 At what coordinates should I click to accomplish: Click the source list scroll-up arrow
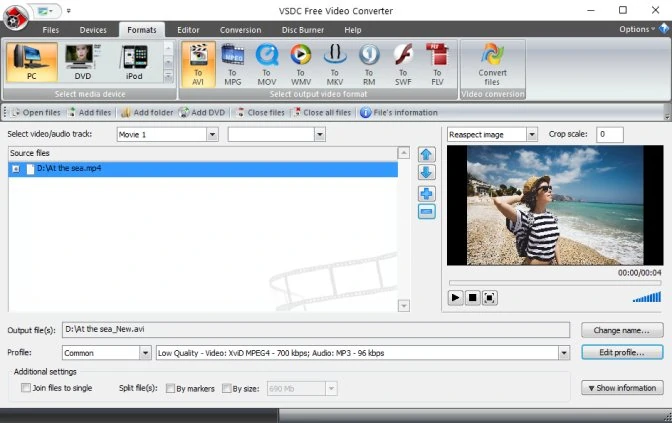(403, 153)
